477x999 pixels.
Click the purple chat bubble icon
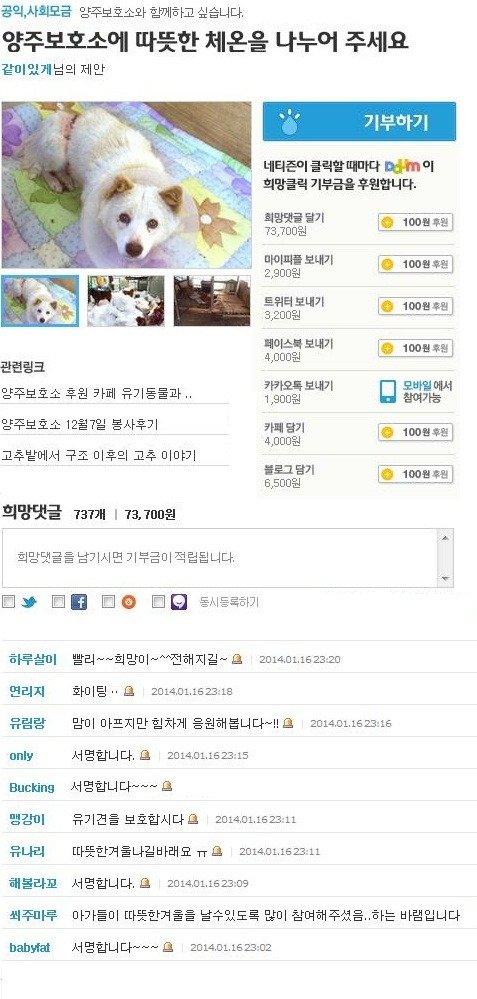pos(179,602)
